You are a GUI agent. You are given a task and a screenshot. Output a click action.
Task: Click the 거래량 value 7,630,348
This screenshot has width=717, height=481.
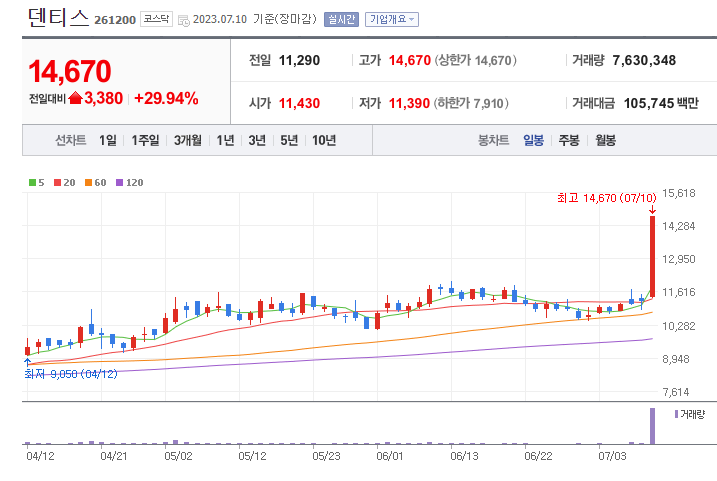pos(644,60)
